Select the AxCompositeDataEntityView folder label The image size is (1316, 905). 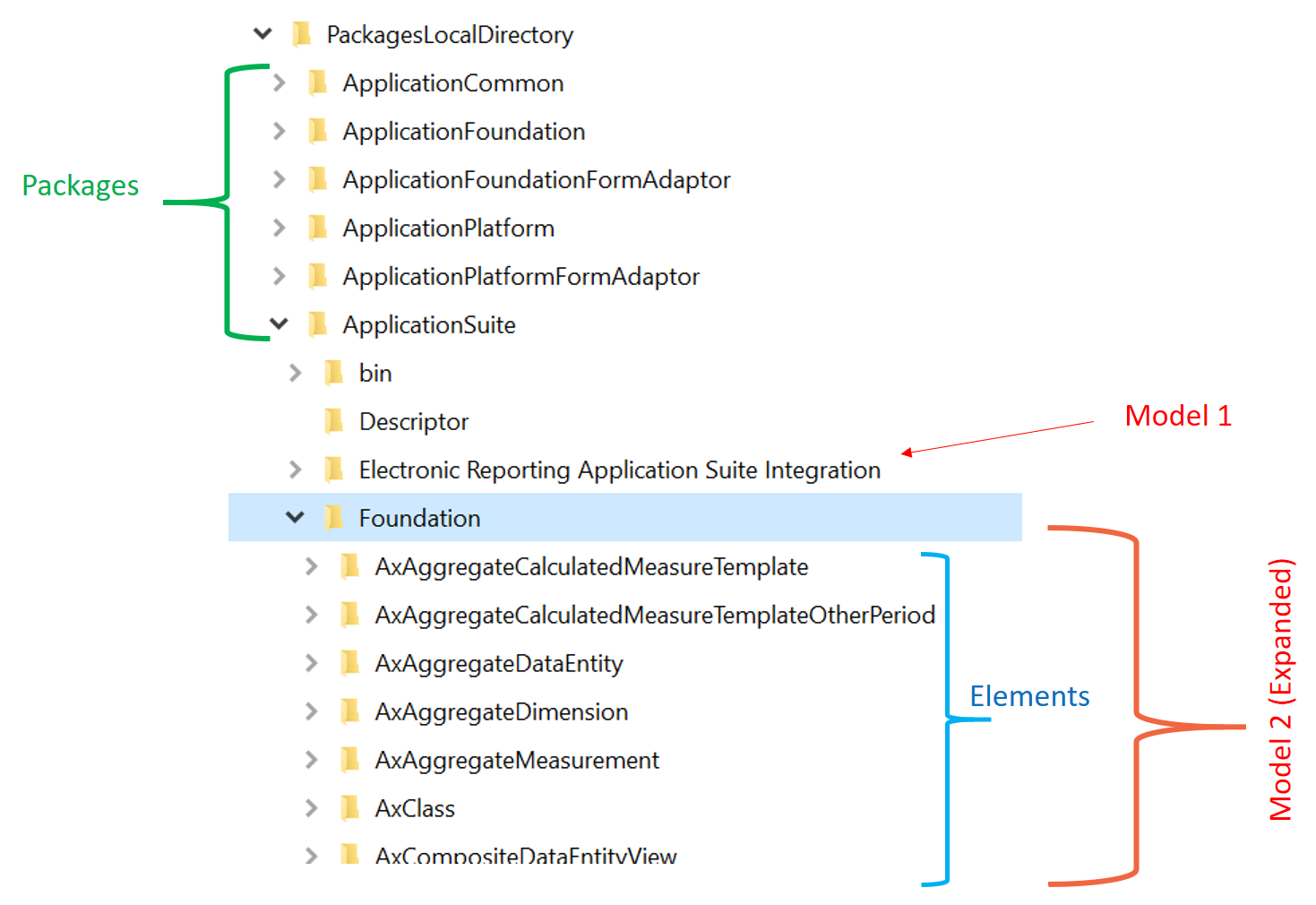(526, 856)
